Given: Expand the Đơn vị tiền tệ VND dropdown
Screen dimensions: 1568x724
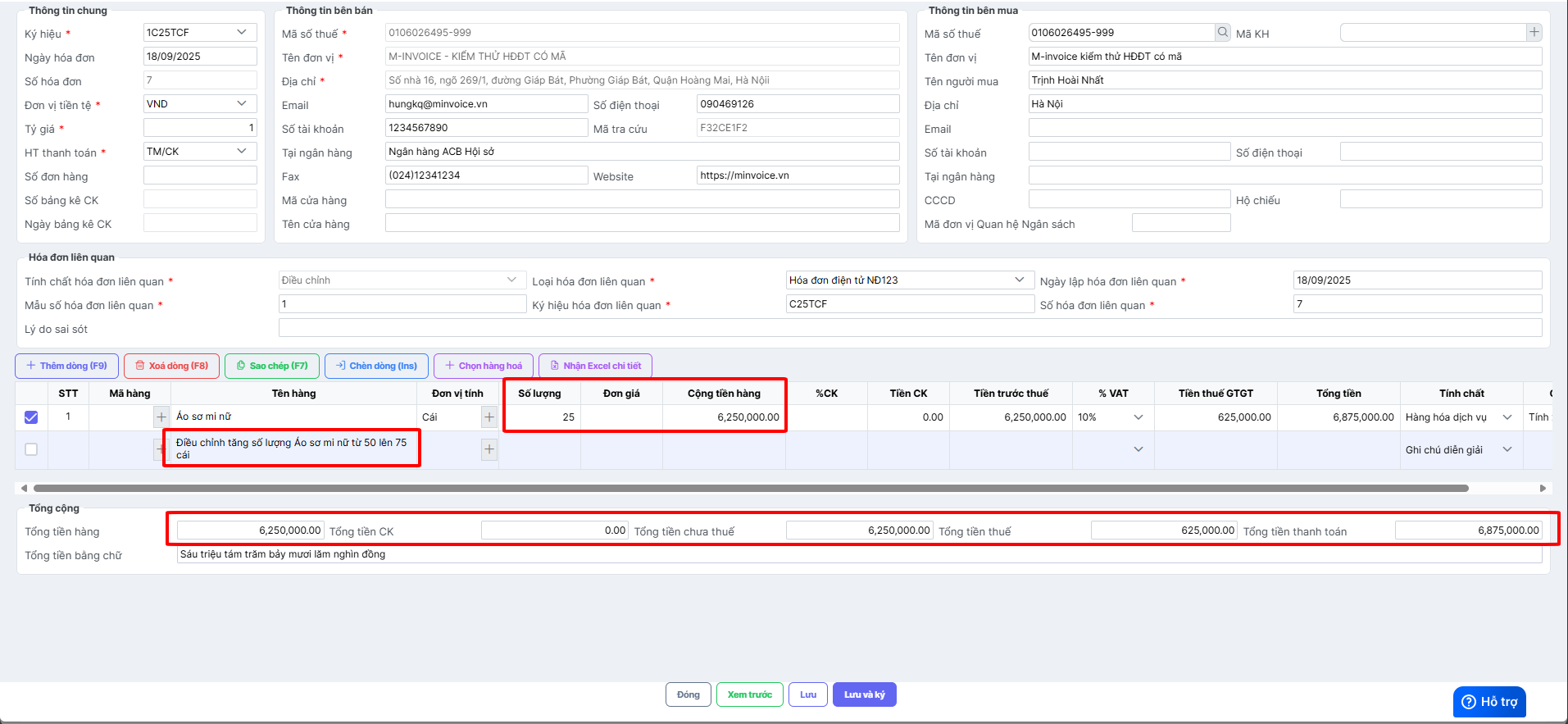Looking at the screenshot, I should pos(200,104).
